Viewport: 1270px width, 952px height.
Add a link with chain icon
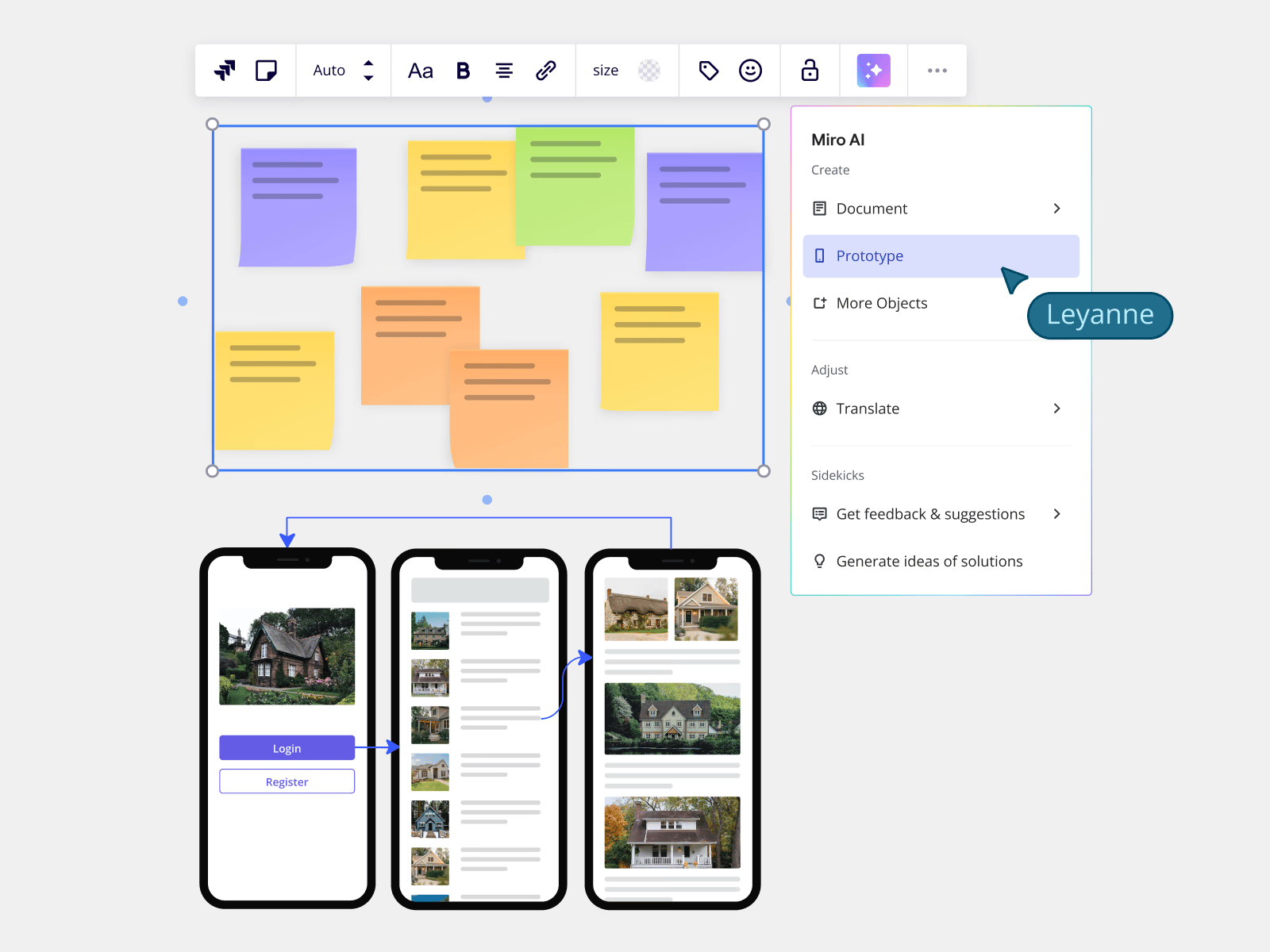coord(546,71)
